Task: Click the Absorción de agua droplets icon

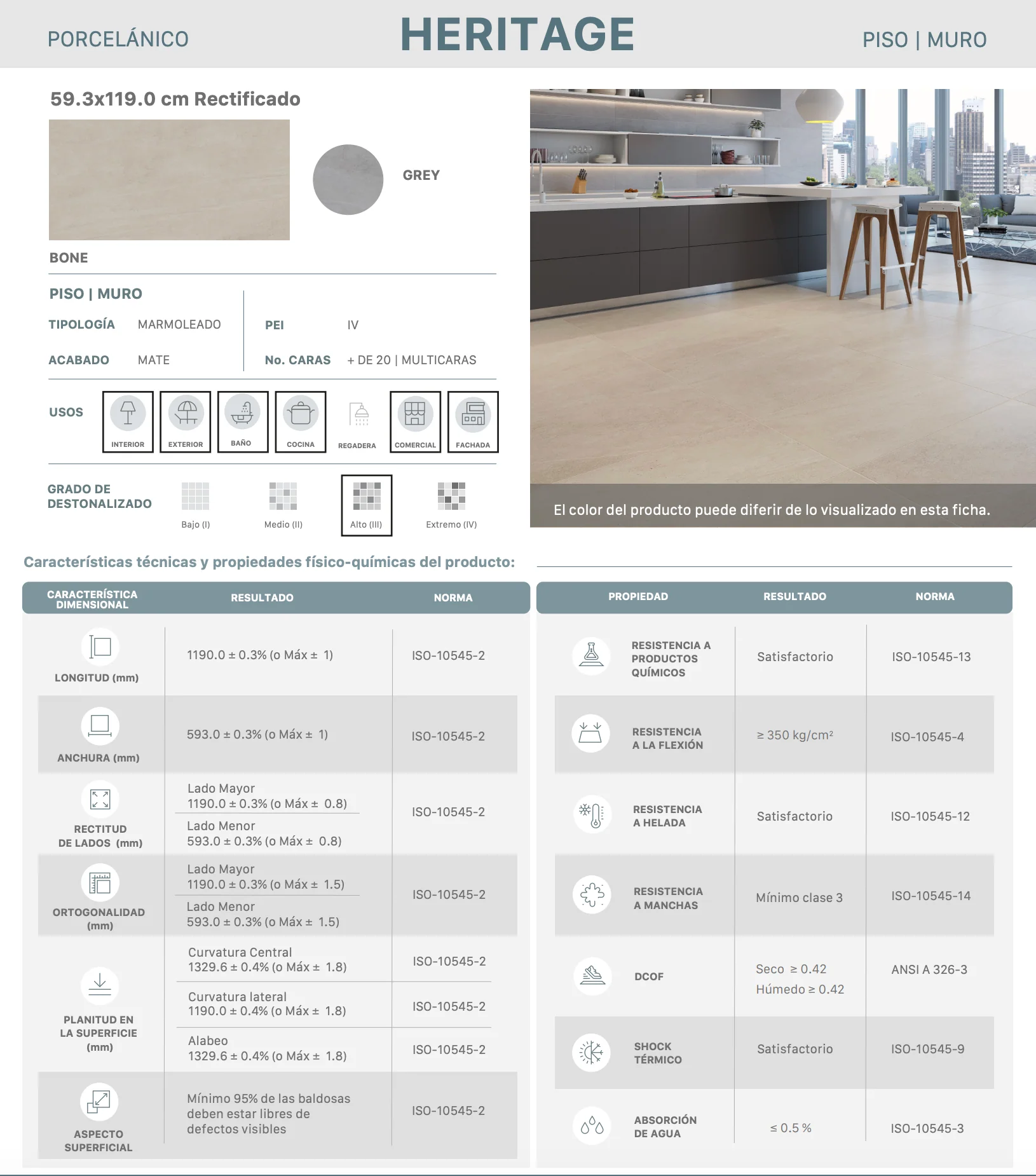Action: [592, 1126]
